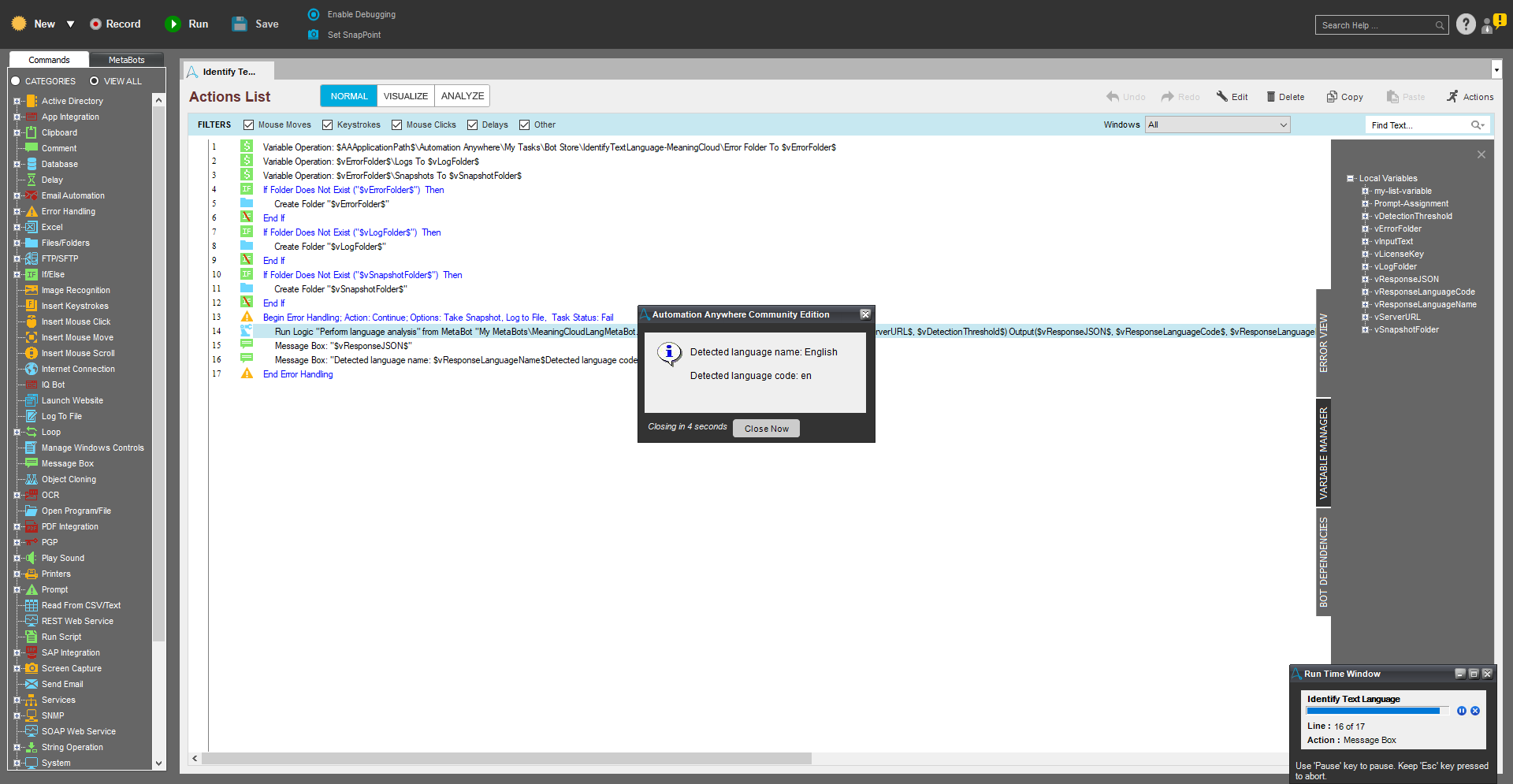The image size is (1513, 784).
Task: Select the Object Cloning command icon
Action: click(x=32, y=479)
